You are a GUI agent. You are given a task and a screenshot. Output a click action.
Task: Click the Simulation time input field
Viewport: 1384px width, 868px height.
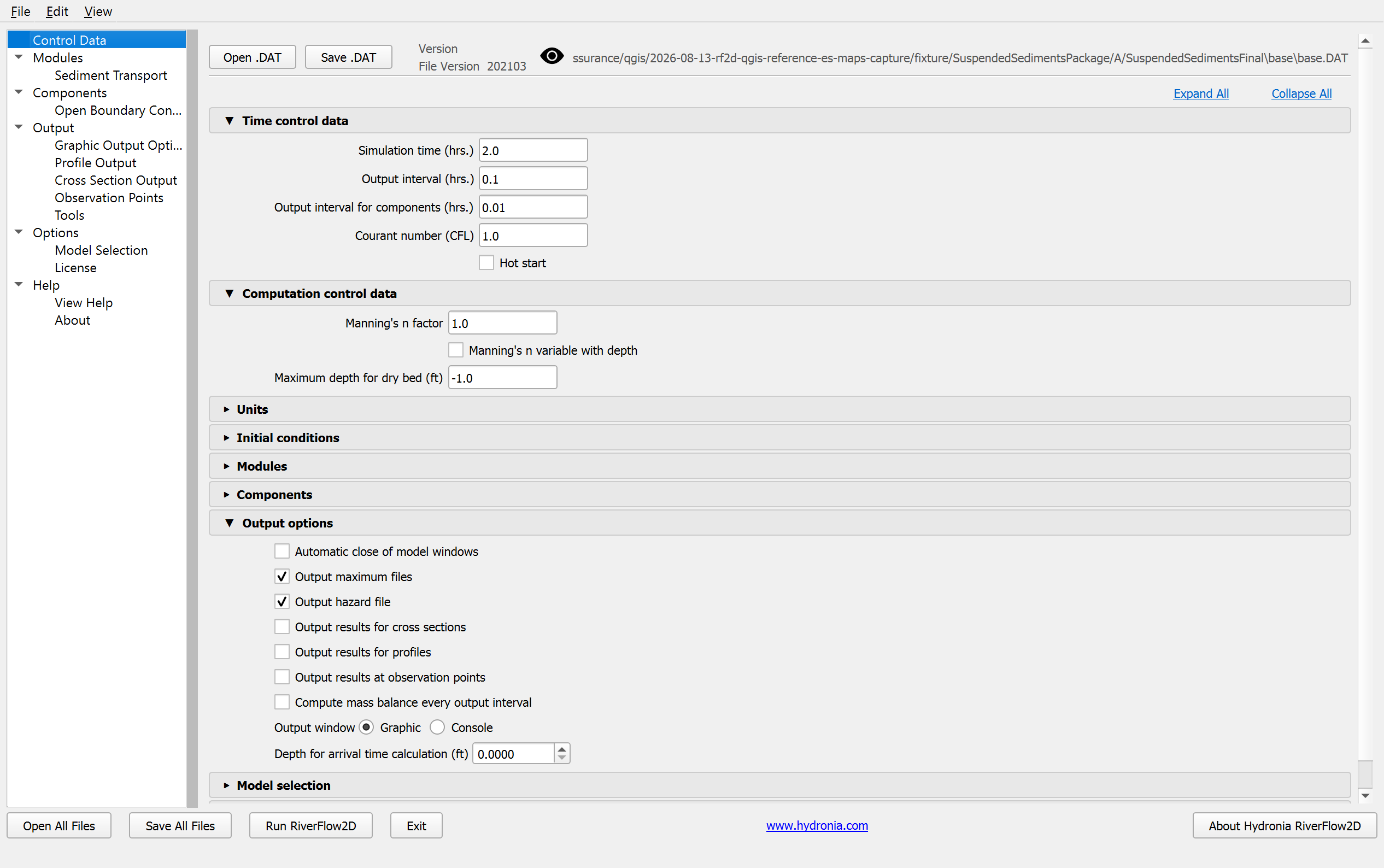pyautogui.click(x=533, y=150)
